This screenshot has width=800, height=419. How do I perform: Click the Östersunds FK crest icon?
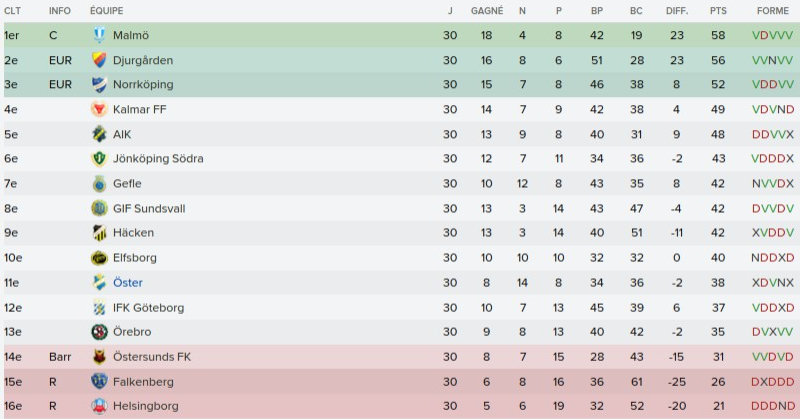click(x=99, y=357)
